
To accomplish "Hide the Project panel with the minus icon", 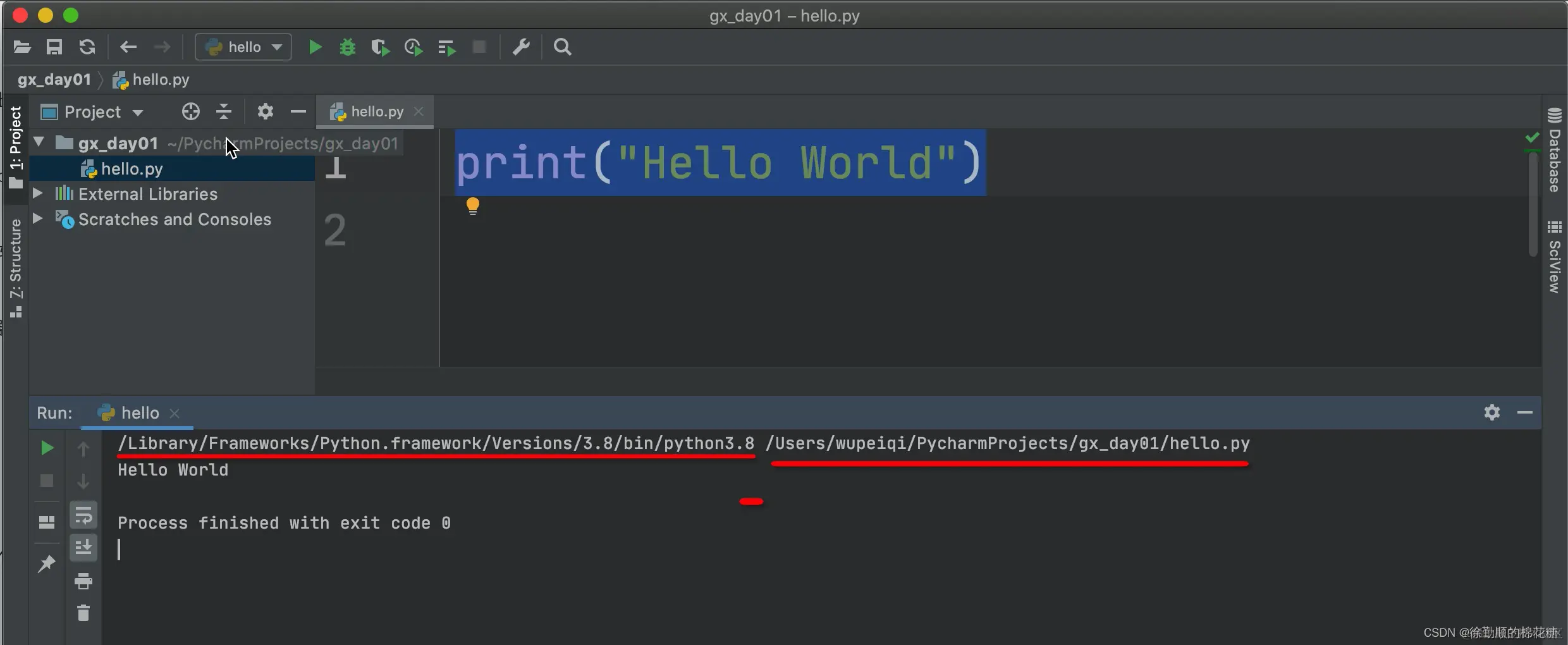I will 298,112.
